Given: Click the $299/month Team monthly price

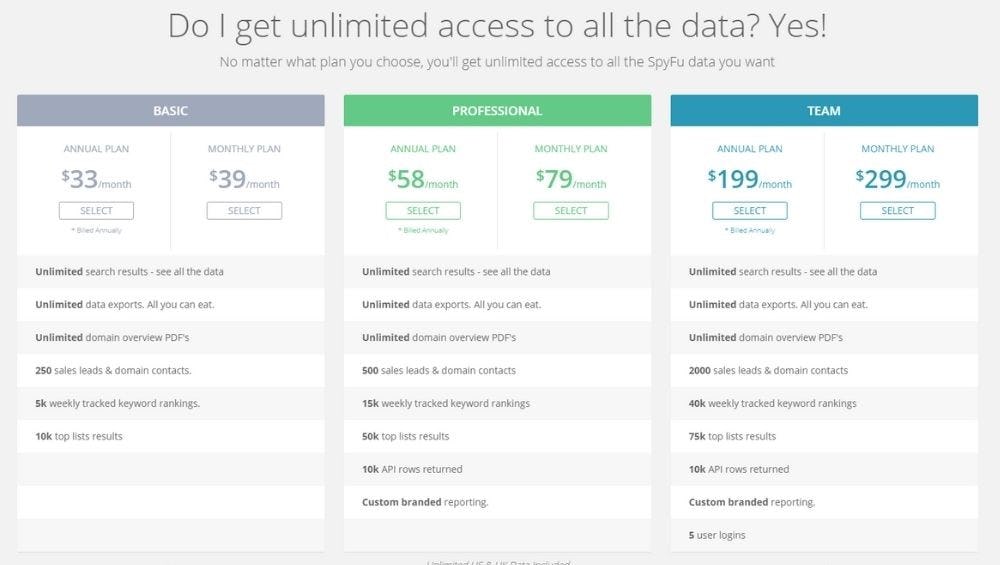Looking at the screenshot, I should click(x=898, y=180).
